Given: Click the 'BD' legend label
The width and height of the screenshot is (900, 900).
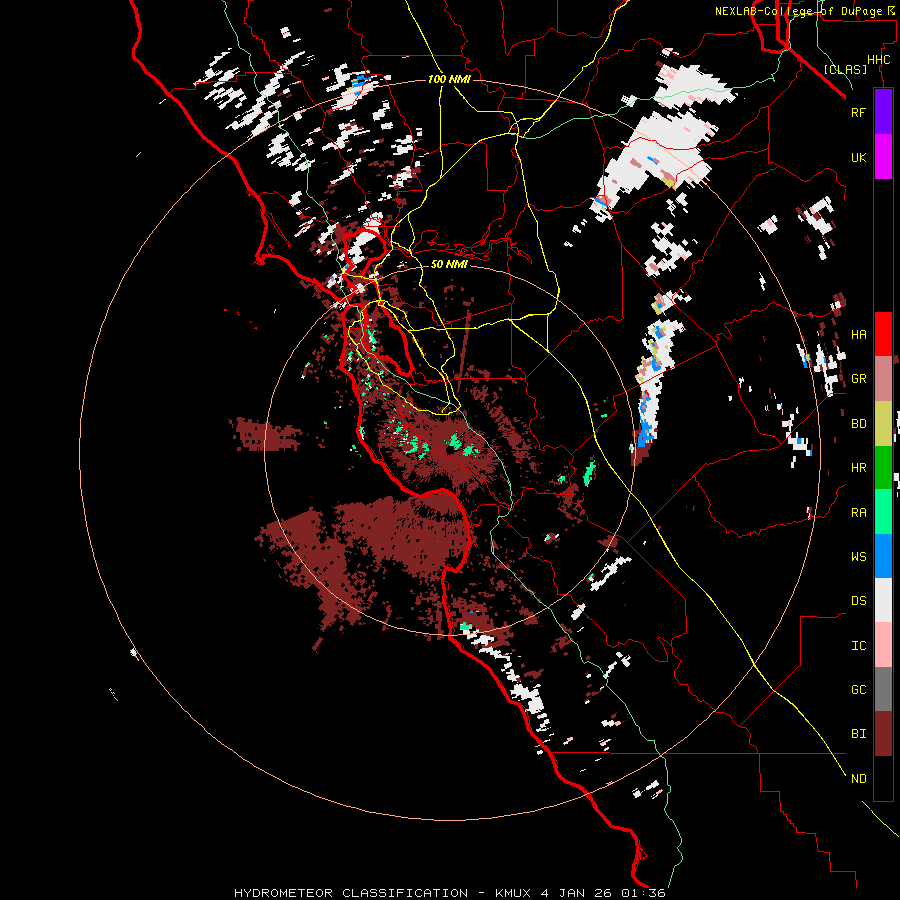Looking at the screenshot, I should click(858, 424).
